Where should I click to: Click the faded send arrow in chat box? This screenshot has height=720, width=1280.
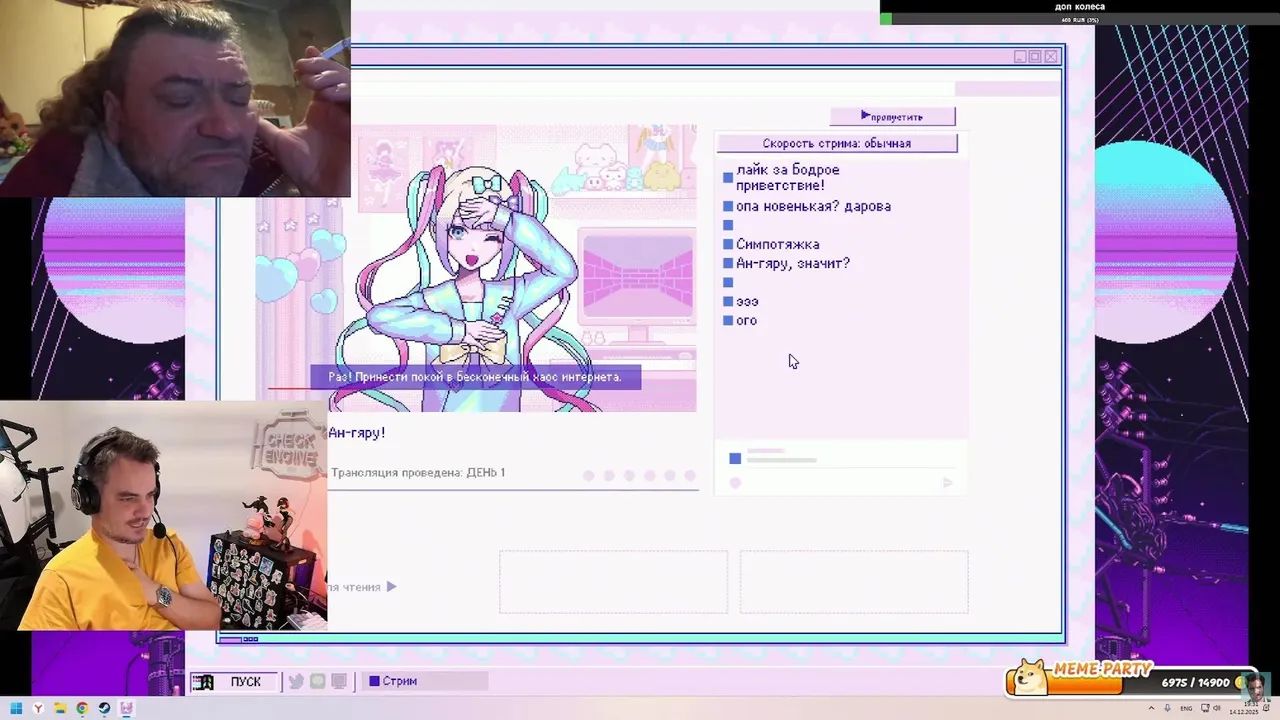coord(948,483)
